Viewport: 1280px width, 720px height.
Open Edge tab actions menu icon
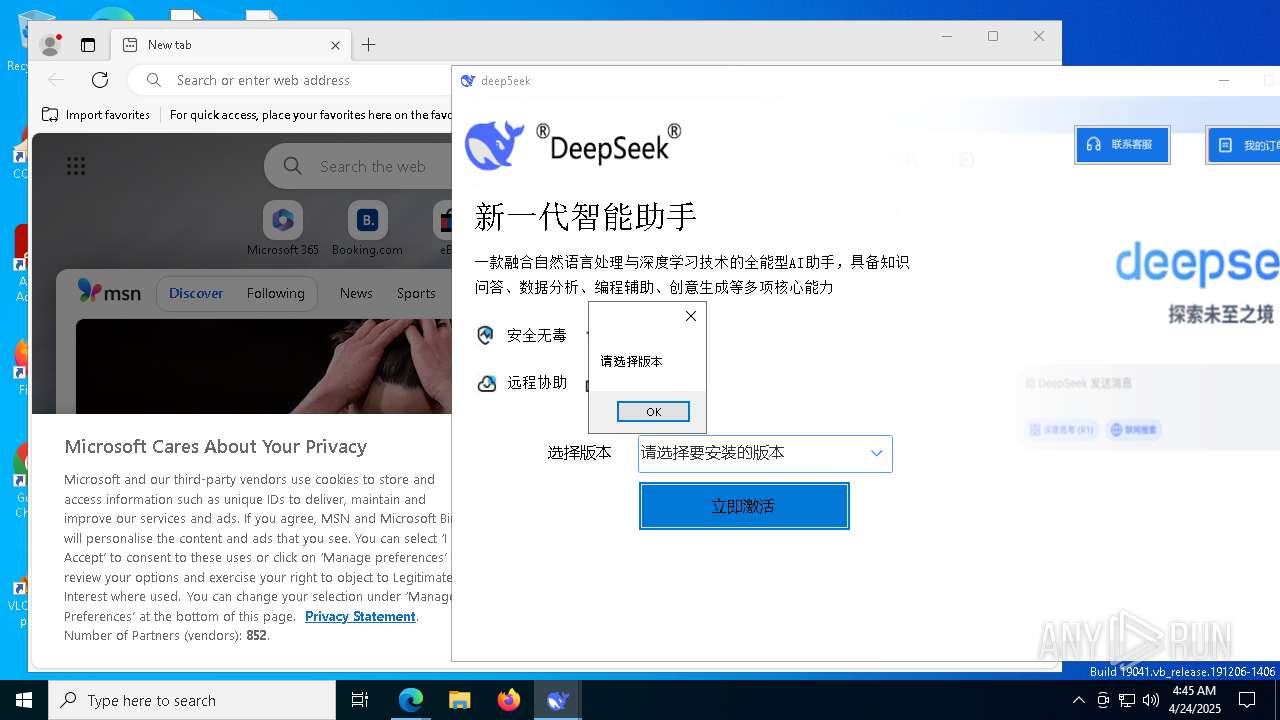(x=88, y=45)
